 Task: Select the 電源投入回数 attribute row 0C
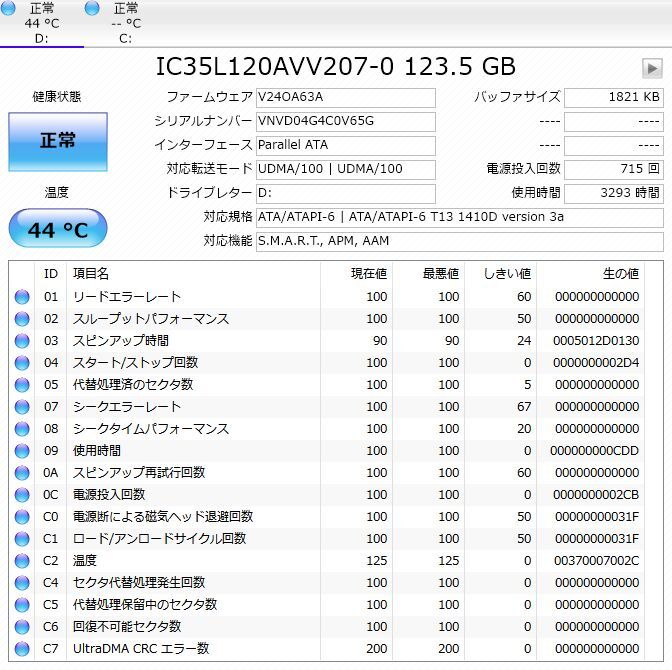(327, 495)
